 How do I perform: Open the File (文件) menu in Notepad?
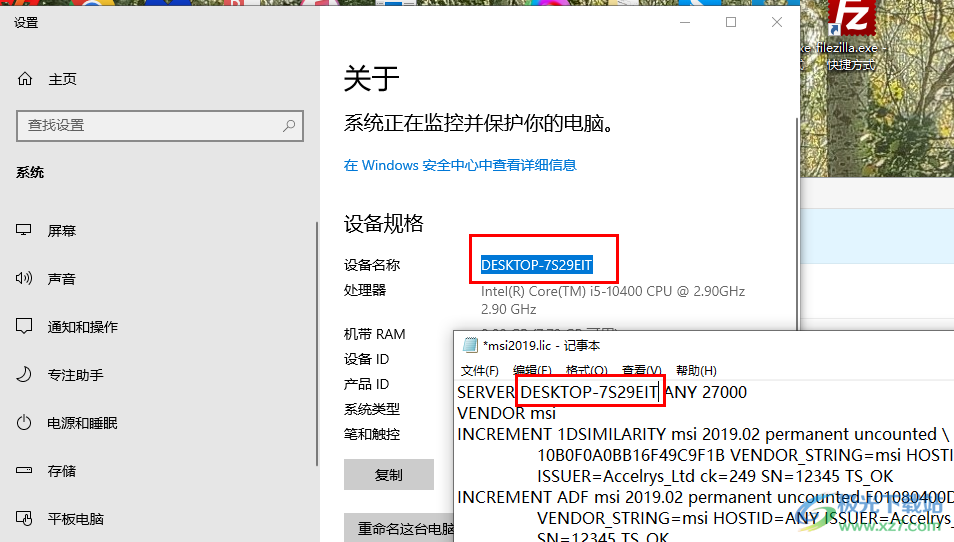(x=479, y=370)
